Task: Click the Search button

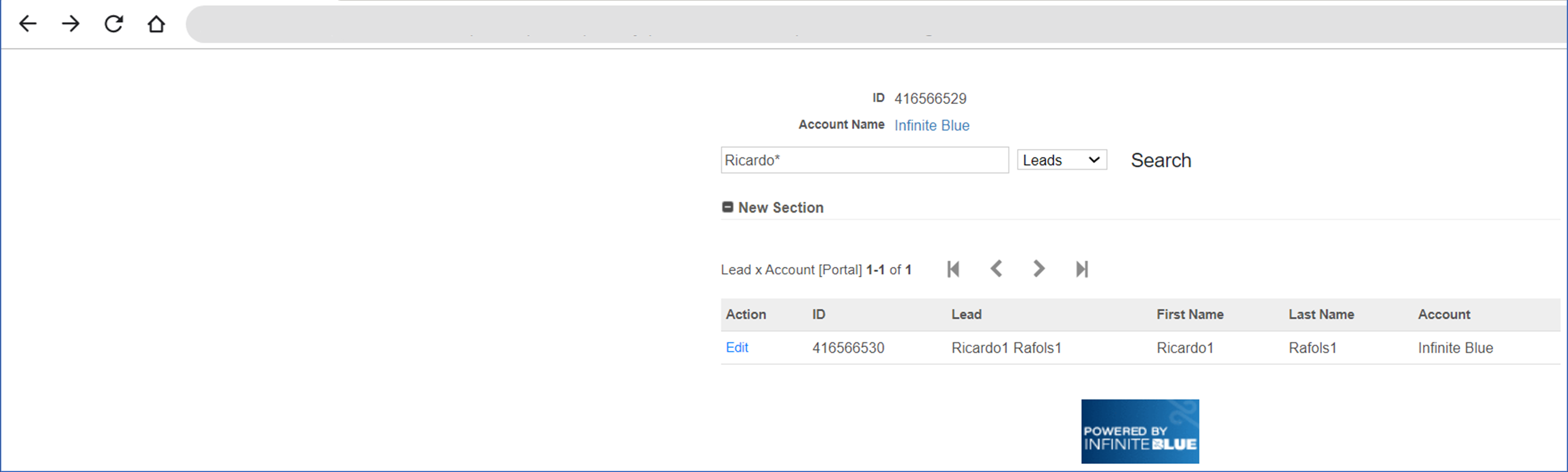Action: coord(1160,160)
